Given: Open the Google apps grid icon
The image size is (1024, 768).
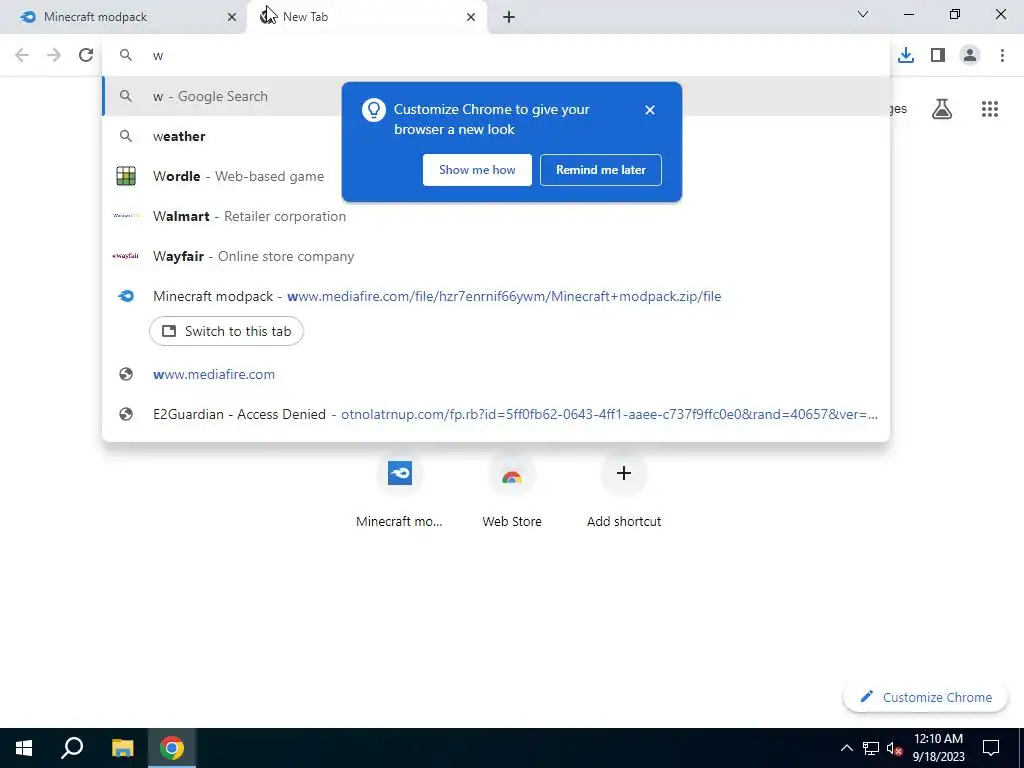Looking at the screenshot, I should click(989, 109).
